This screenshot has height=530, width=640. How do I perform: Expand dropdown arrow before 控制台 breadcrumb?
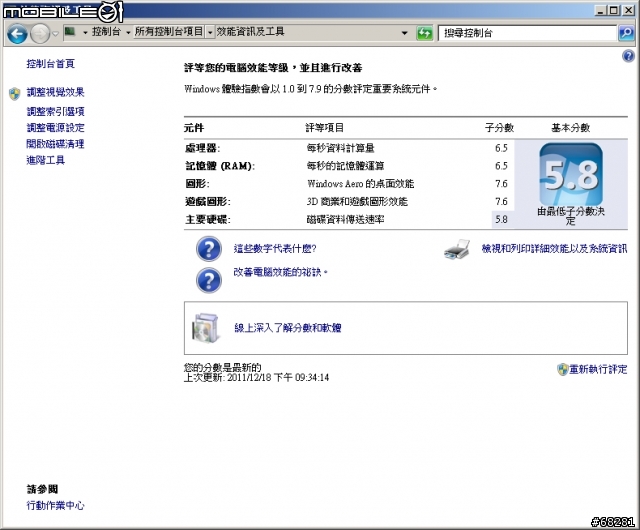[85, 32]
